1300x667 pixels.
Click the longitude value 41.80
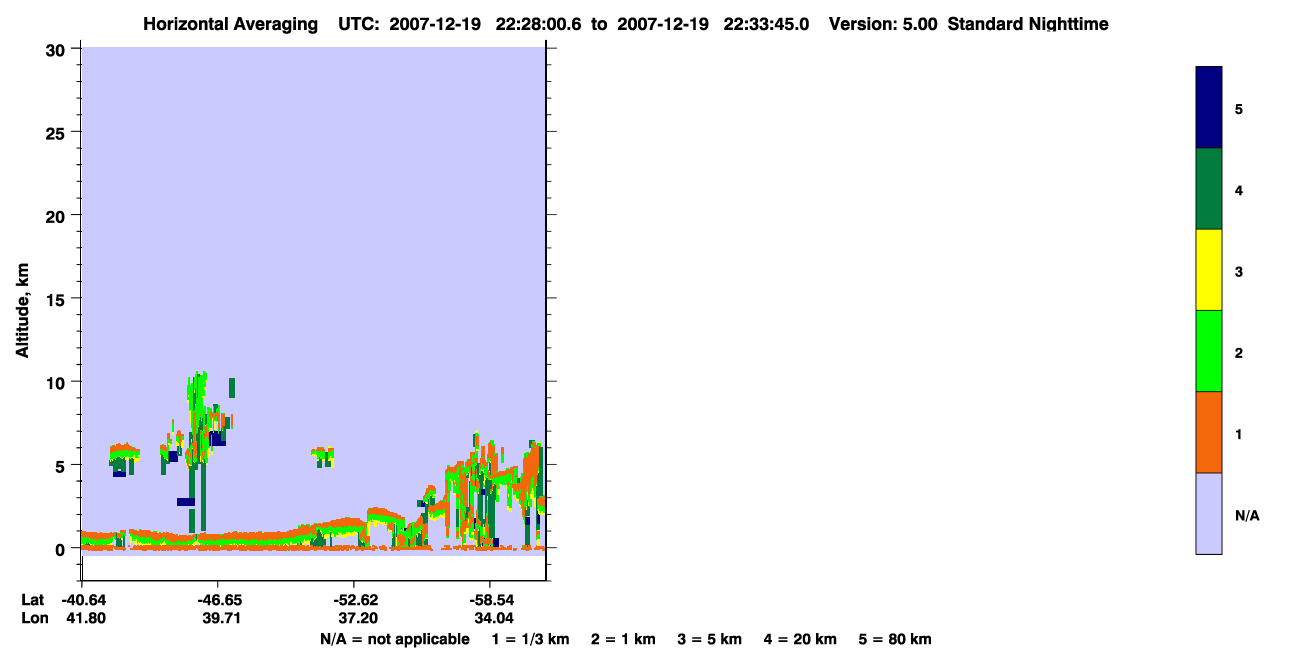click(x=86, y=618)
